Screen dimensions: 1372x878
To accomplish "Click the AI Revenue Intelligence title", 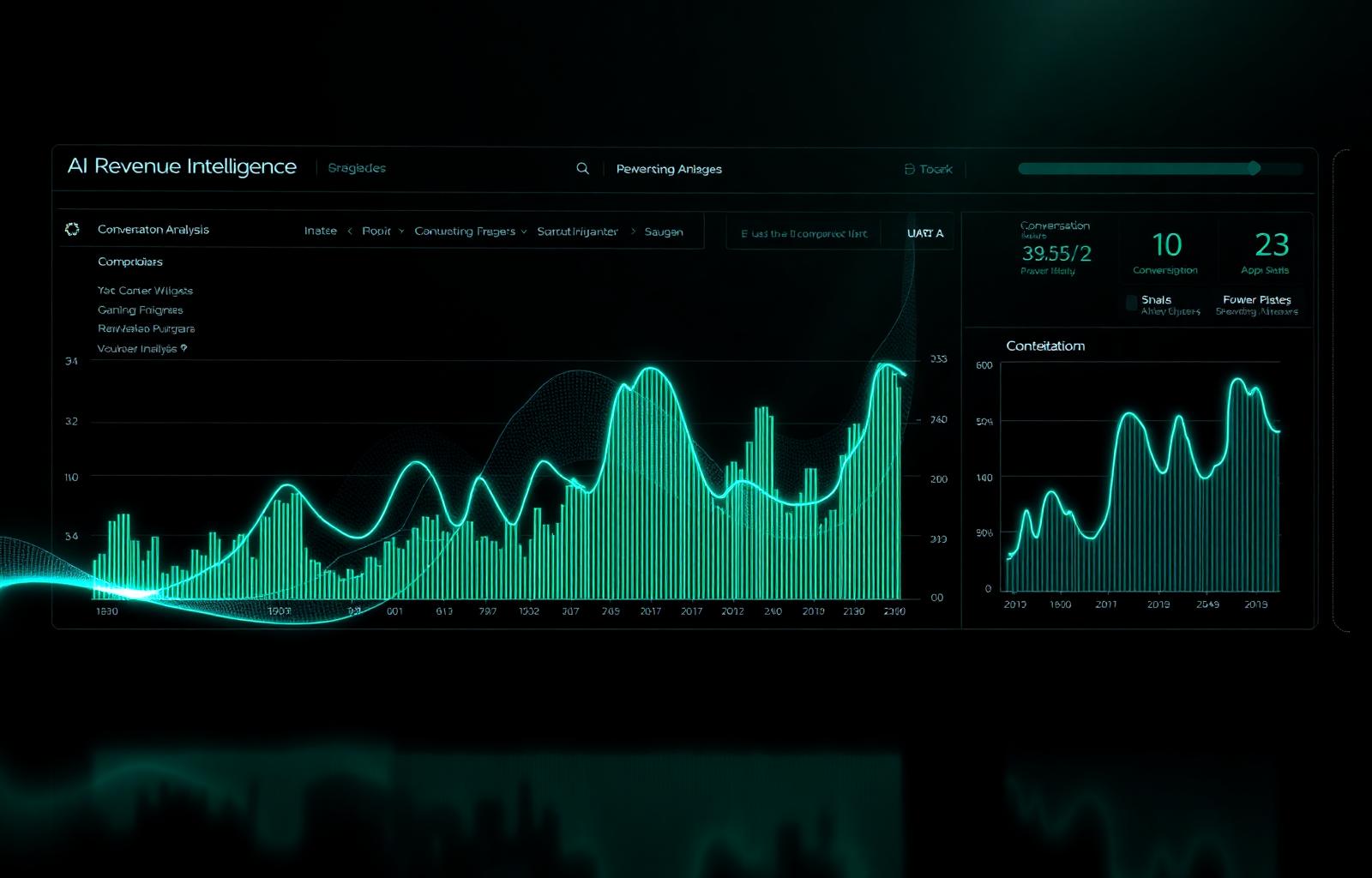I will (182, 166).
